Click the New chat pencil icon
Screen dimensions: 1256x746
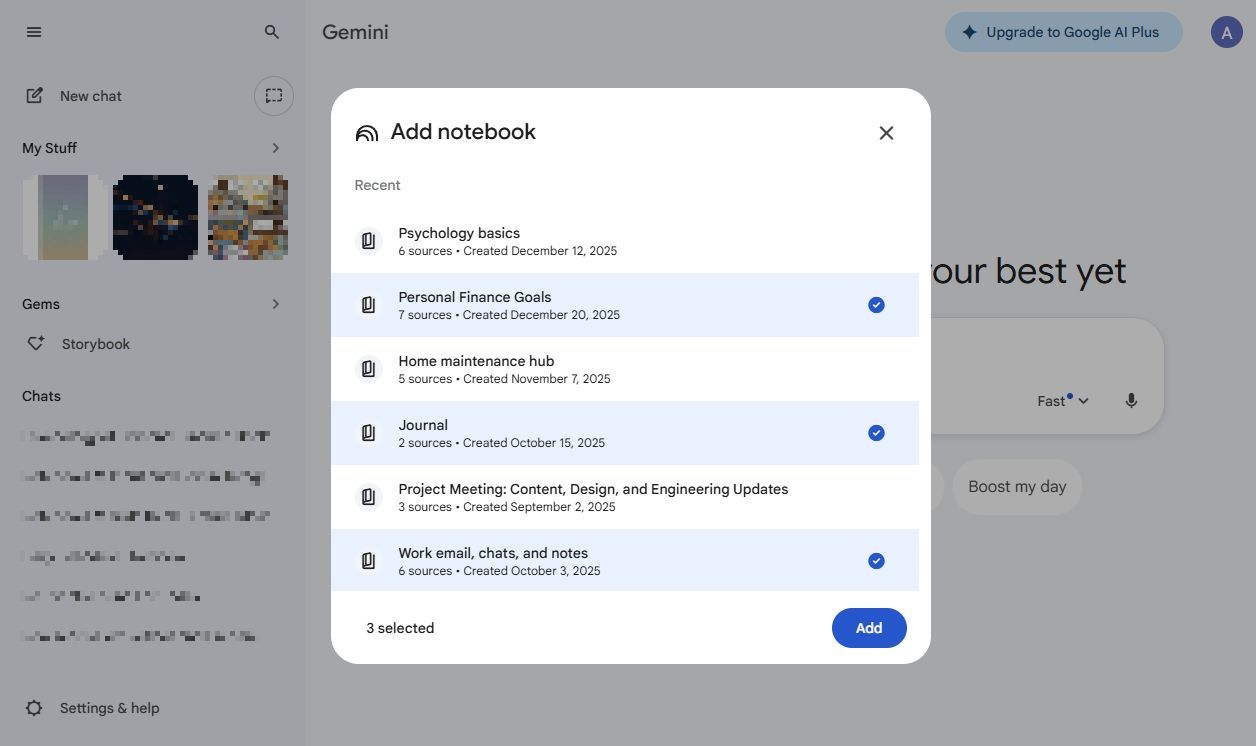pyautogui.click(x=35, y=96)
